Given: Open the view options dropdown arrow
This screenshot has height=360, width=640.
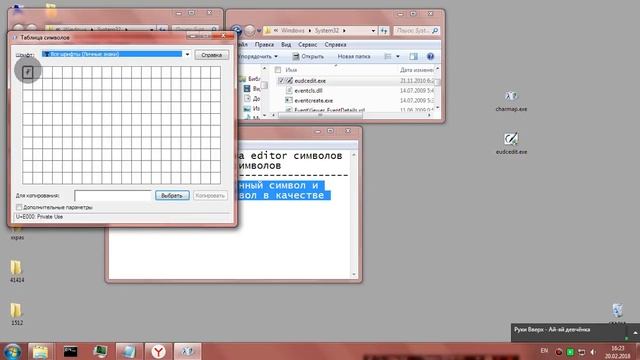Looking at the screenshot, I should tap(398, 56).
